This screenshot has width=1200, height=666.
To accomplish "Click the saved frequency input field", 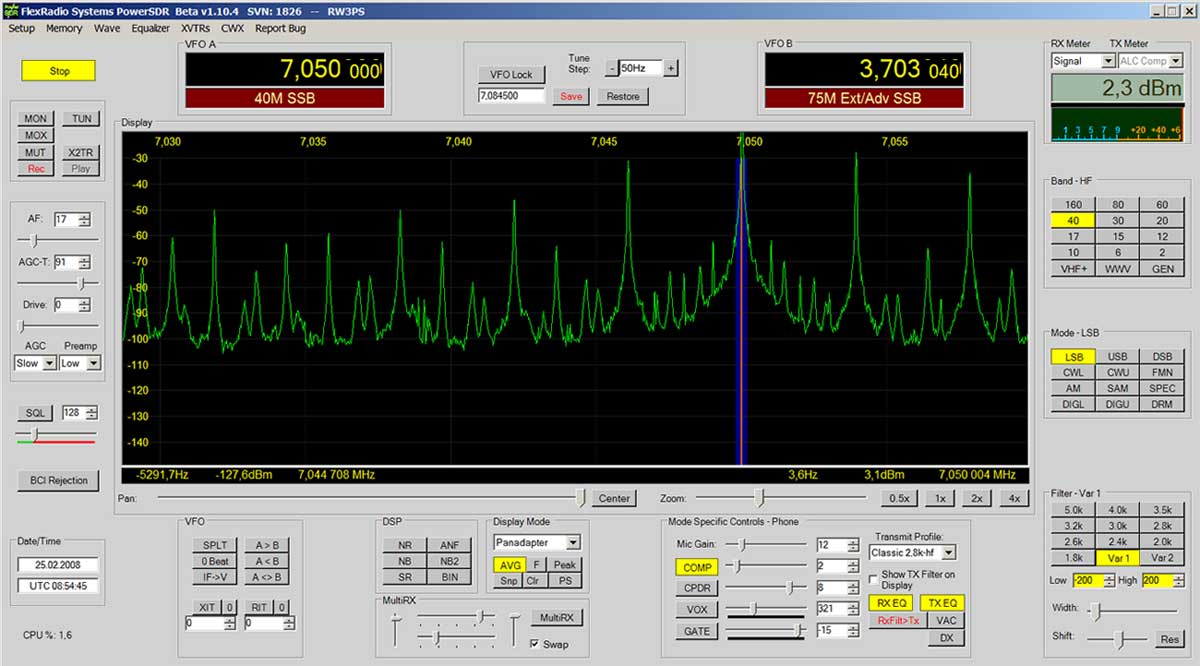I will (x=511, y=96).
